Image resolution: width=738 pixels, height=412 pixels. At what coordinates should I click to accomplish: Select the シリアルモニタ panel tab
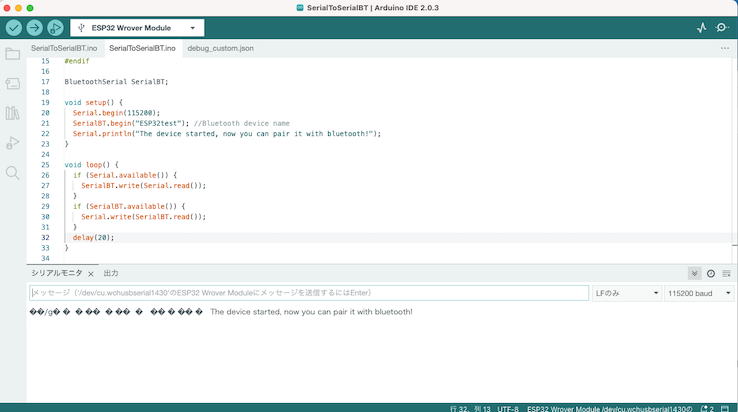[56, 273]
